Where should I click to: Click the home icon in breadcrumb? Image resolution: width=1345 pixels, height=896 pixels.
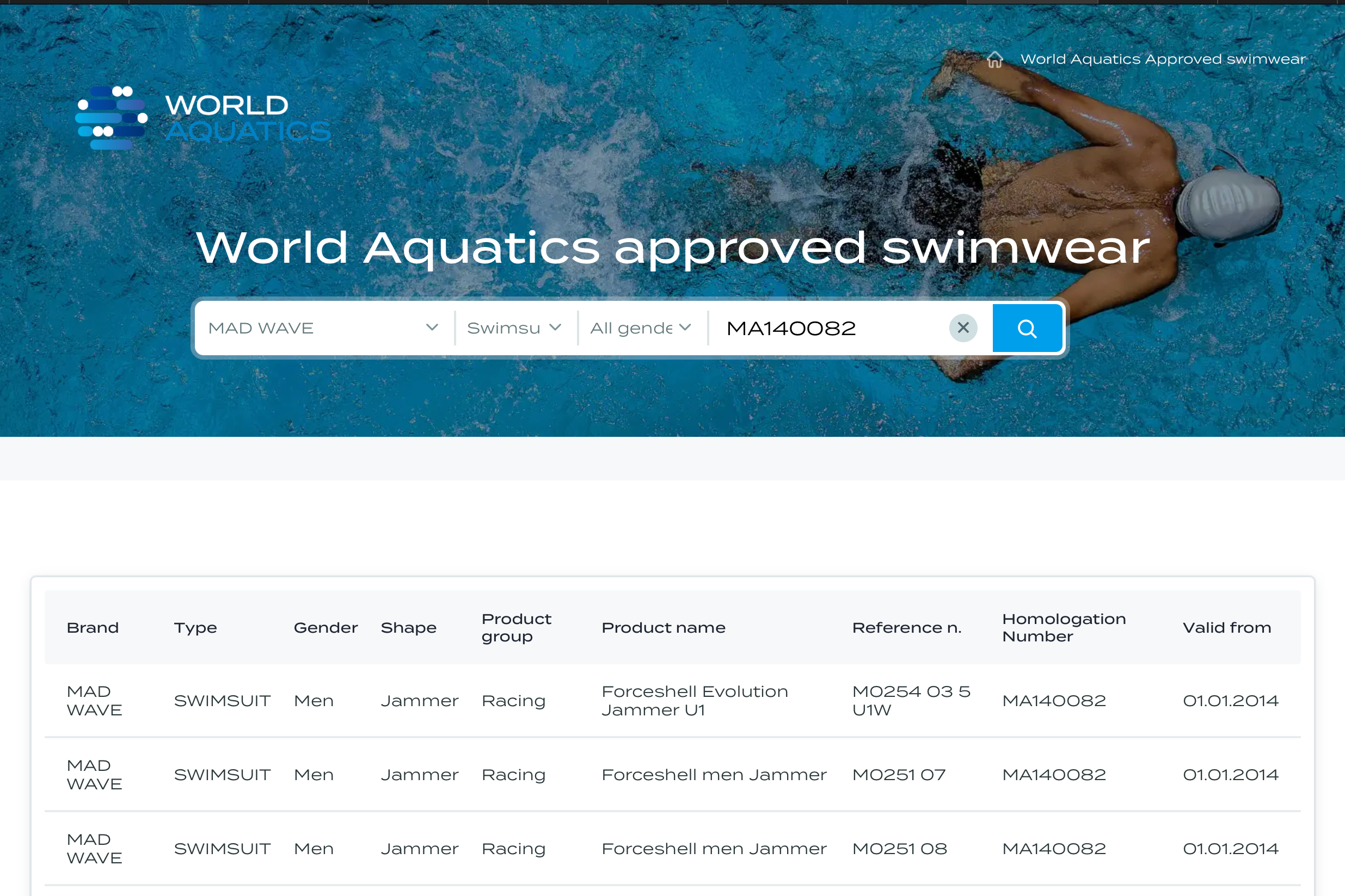pyautogui.click(x=994, y=59)
